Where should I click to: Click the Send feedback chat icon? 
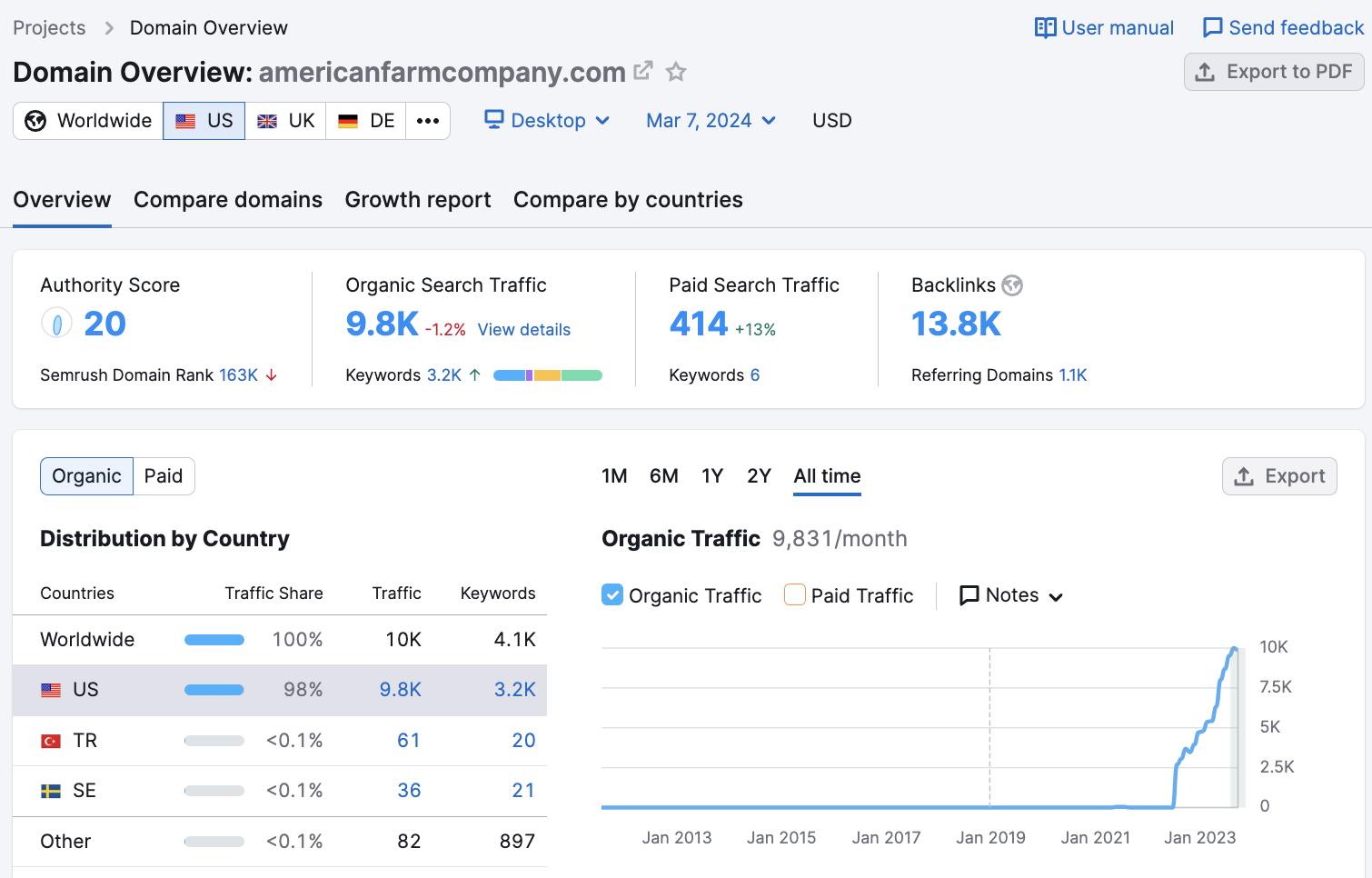pos(1212,28)
